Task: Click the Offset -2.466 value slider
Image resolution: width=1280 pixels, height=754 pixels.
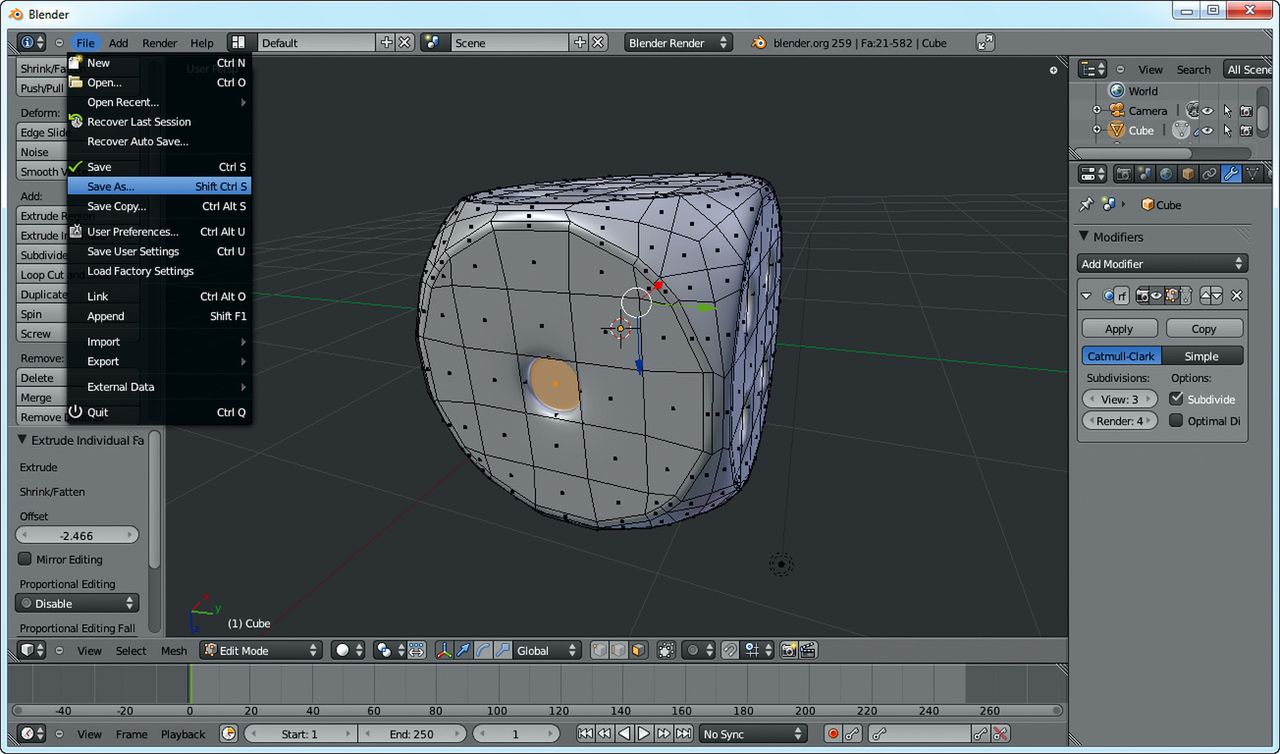Action: click(x=77, y=536)
